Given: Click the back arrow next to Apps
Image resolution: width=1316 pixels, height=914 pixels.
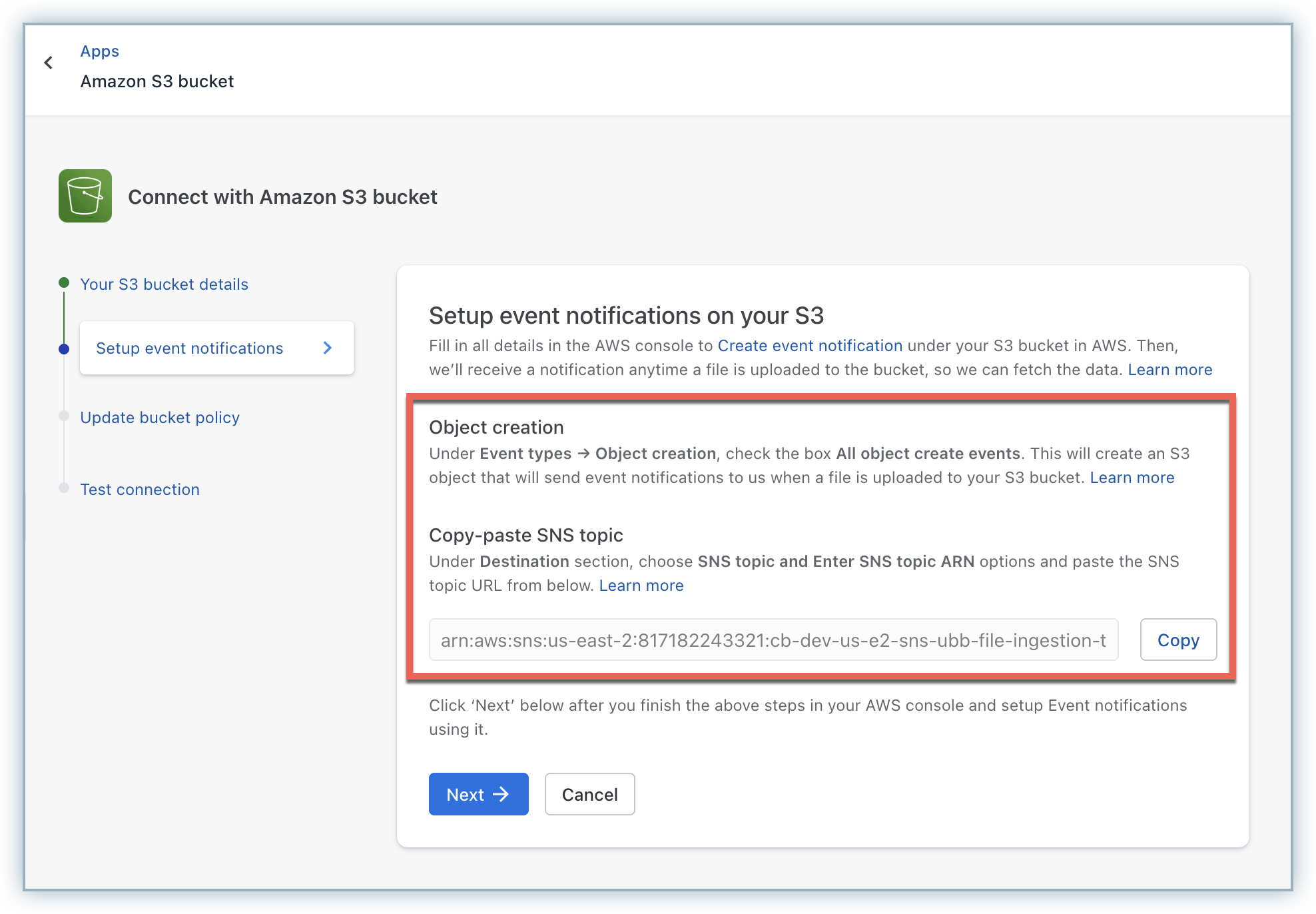Looking at the screenshot, I should click(49, 63).
